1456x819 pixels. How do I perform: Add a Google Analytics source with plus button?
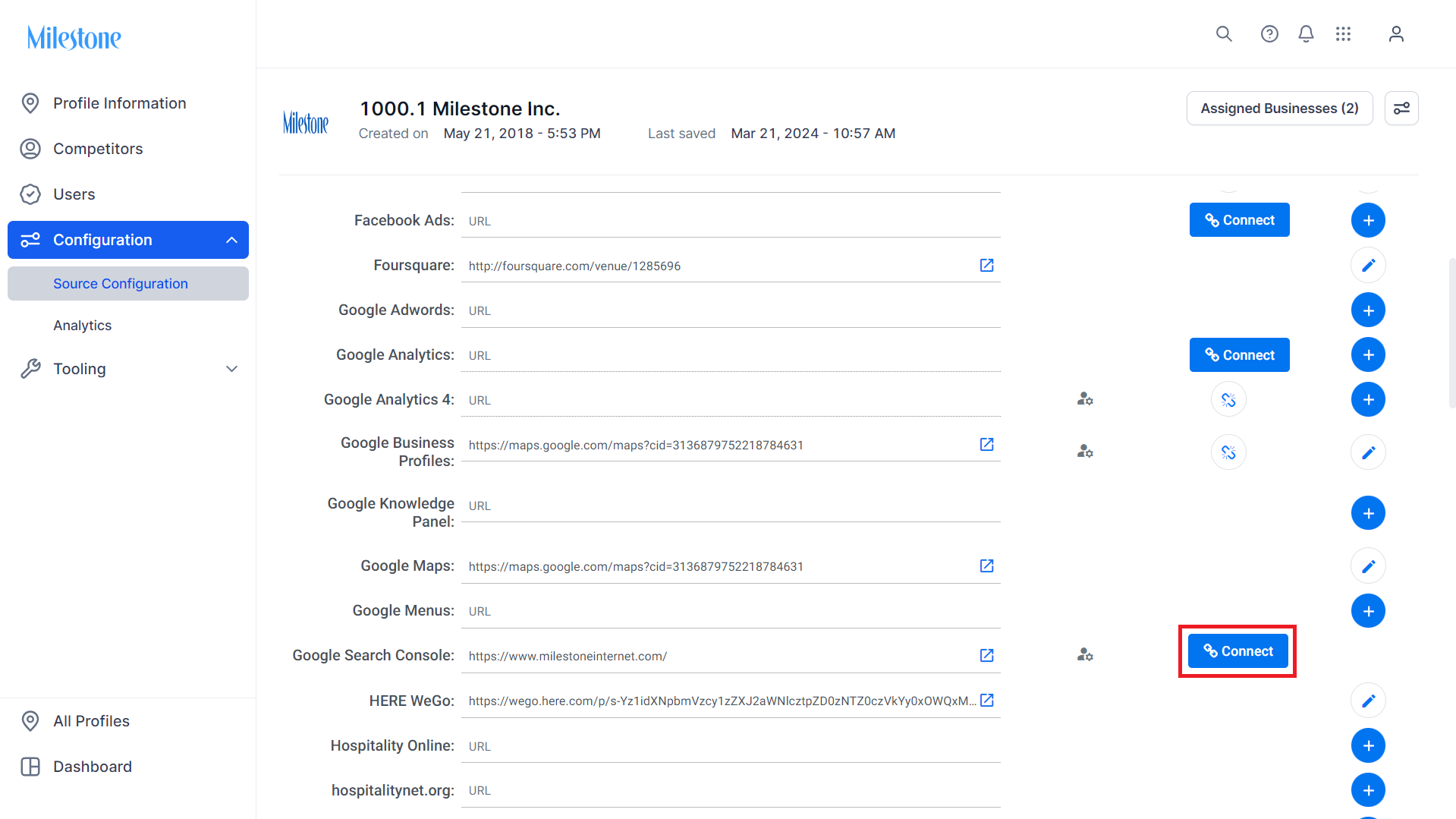click(1368, 355)
